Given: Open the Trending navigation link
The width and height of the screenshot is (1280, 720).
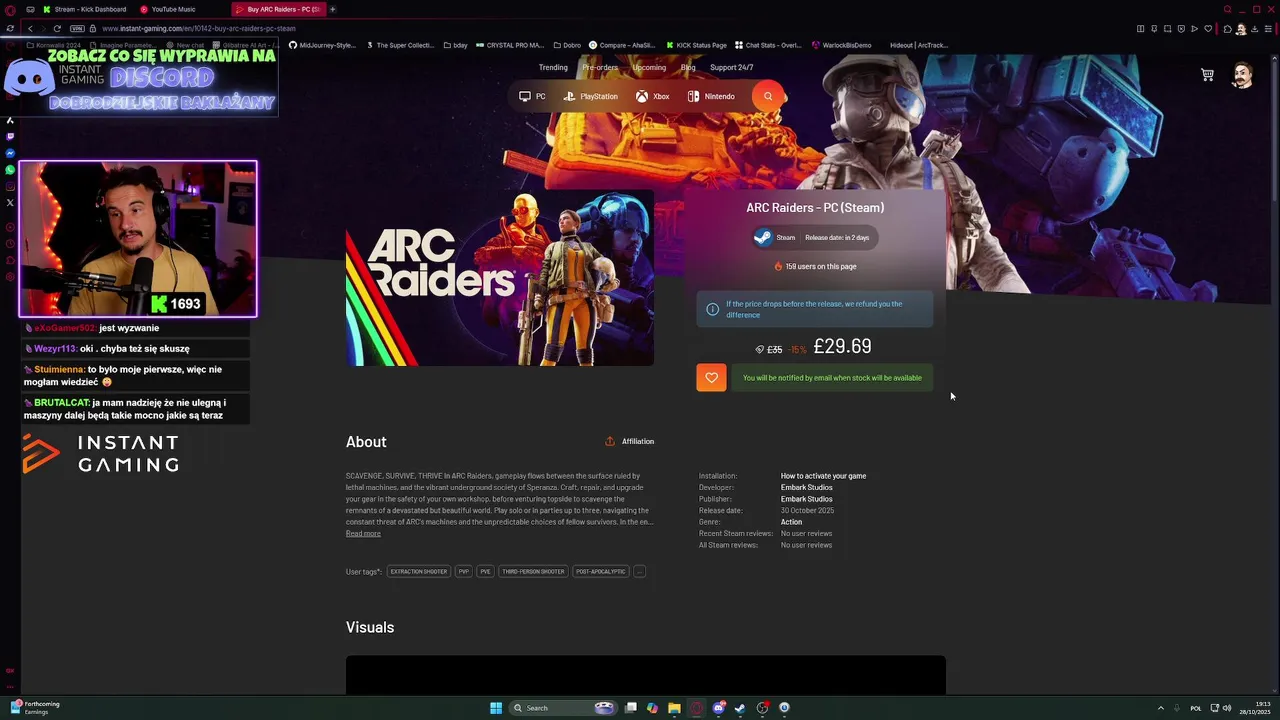Looking at the screenshot, I should tap(553, 67).
